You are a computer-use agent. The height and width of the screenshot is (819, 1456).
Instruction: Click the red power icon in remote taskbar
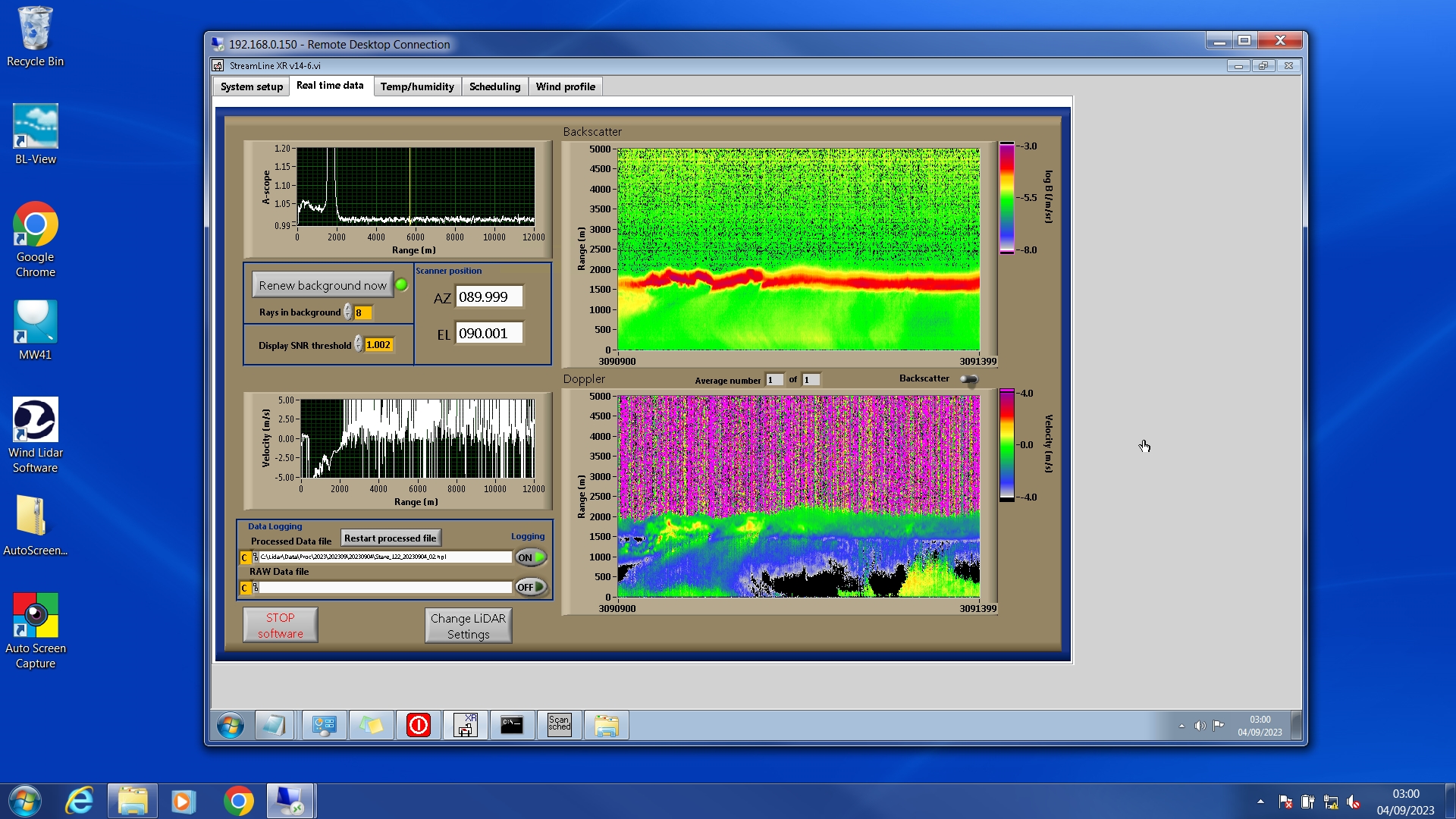[418, 726]
